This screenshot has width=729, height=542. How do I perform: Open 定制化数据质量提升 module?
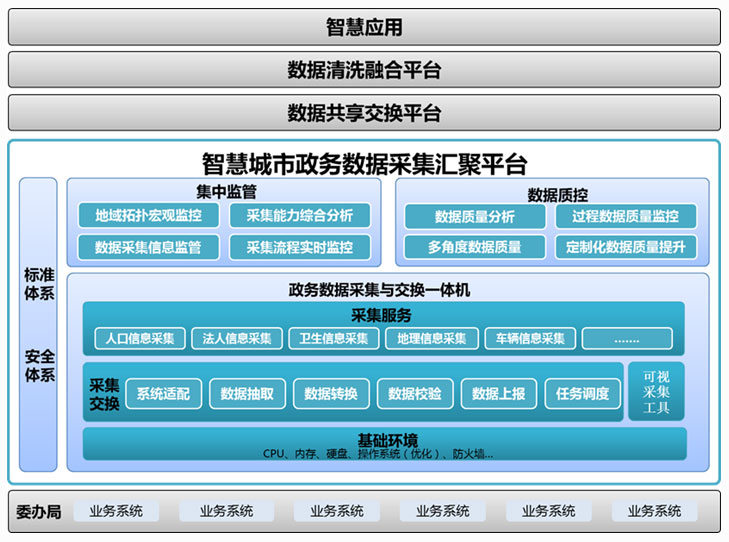(x=625, y=247)
